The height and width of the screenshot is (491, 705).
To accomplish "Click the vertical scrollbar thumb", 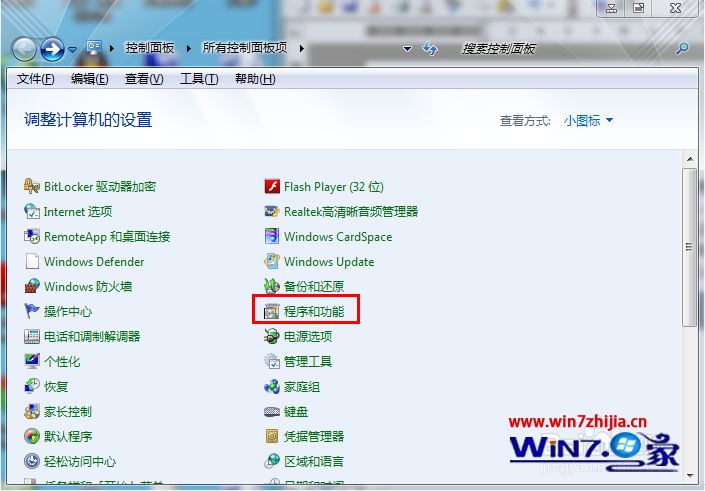I will [x=689, y=247].
